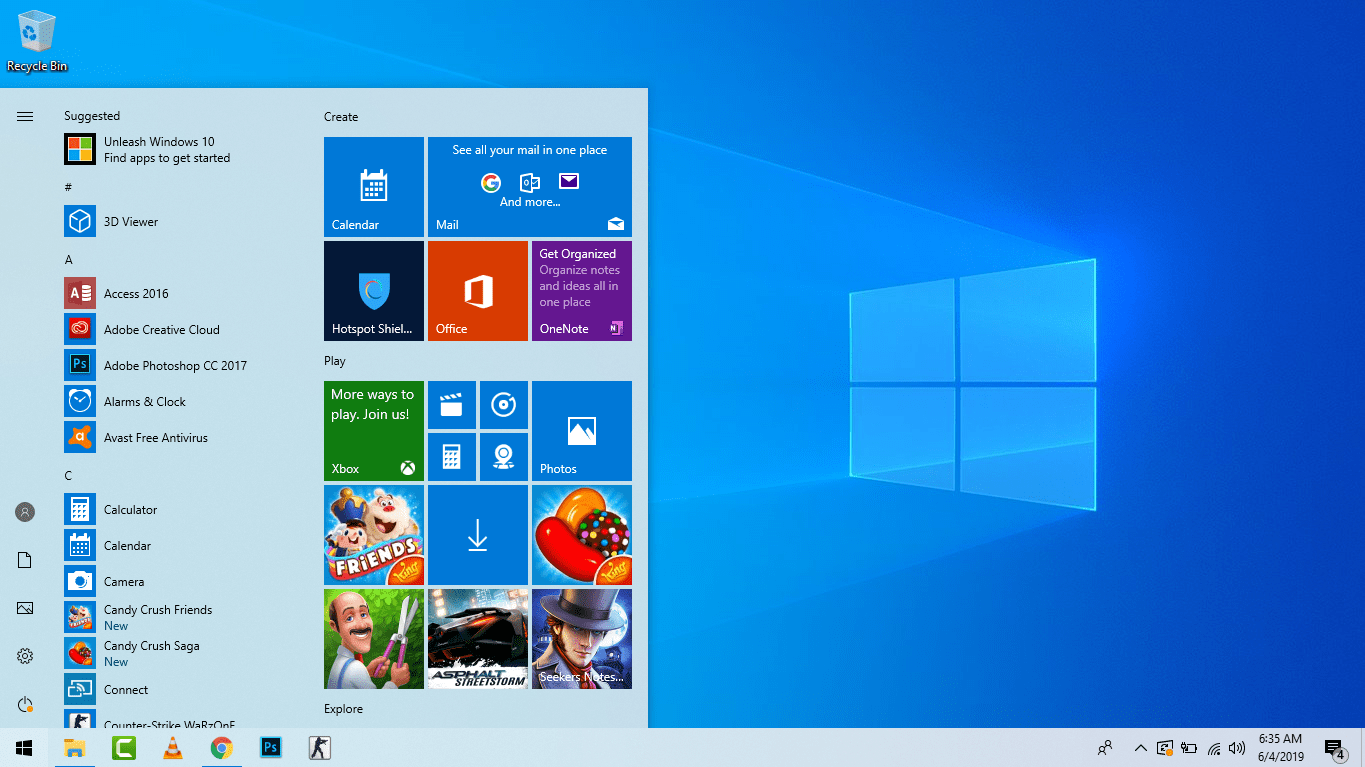Launch the Candy Crush Friends tile

[x=374, y=535]
